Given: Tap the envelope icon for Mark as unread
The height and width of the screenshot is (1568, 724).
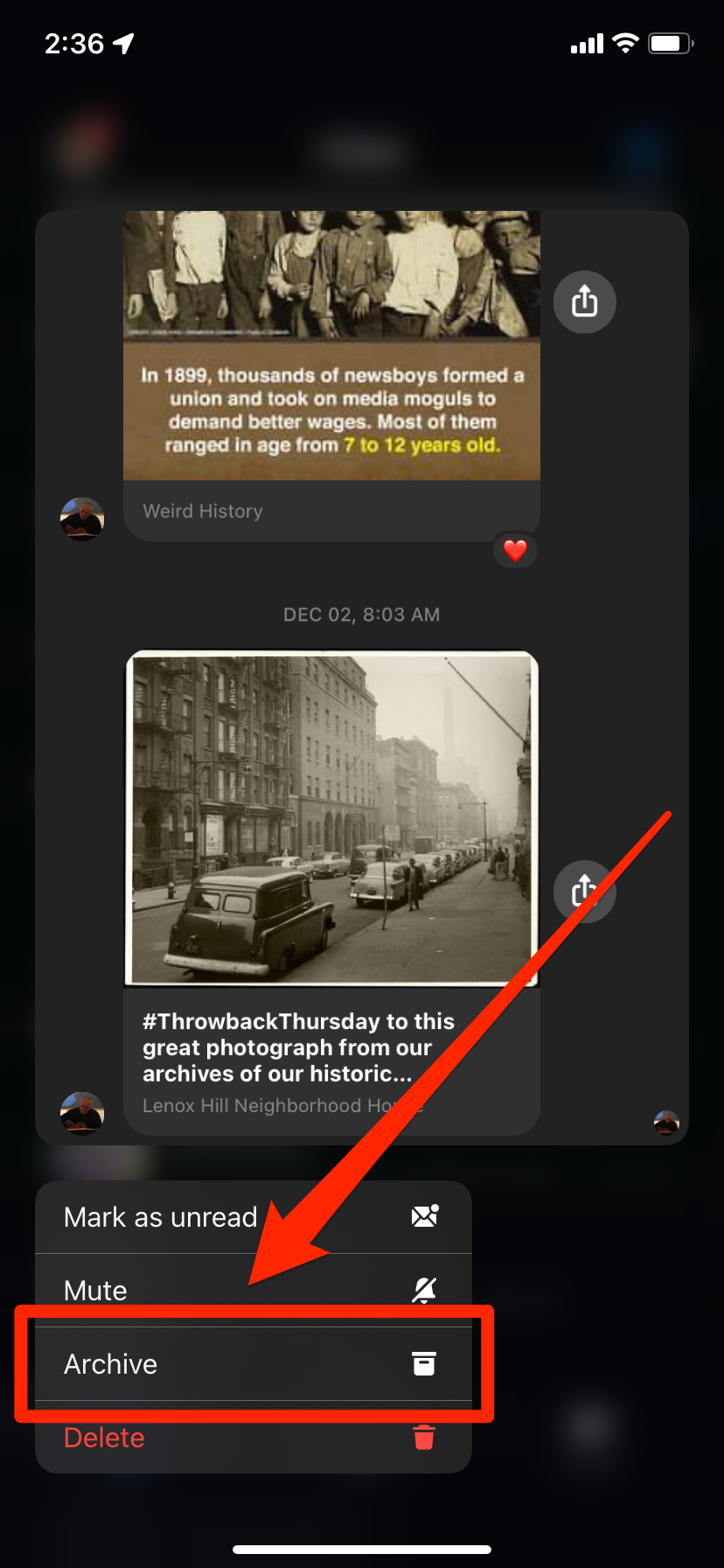Looking at the screenshot, I should pos(424,1216).
